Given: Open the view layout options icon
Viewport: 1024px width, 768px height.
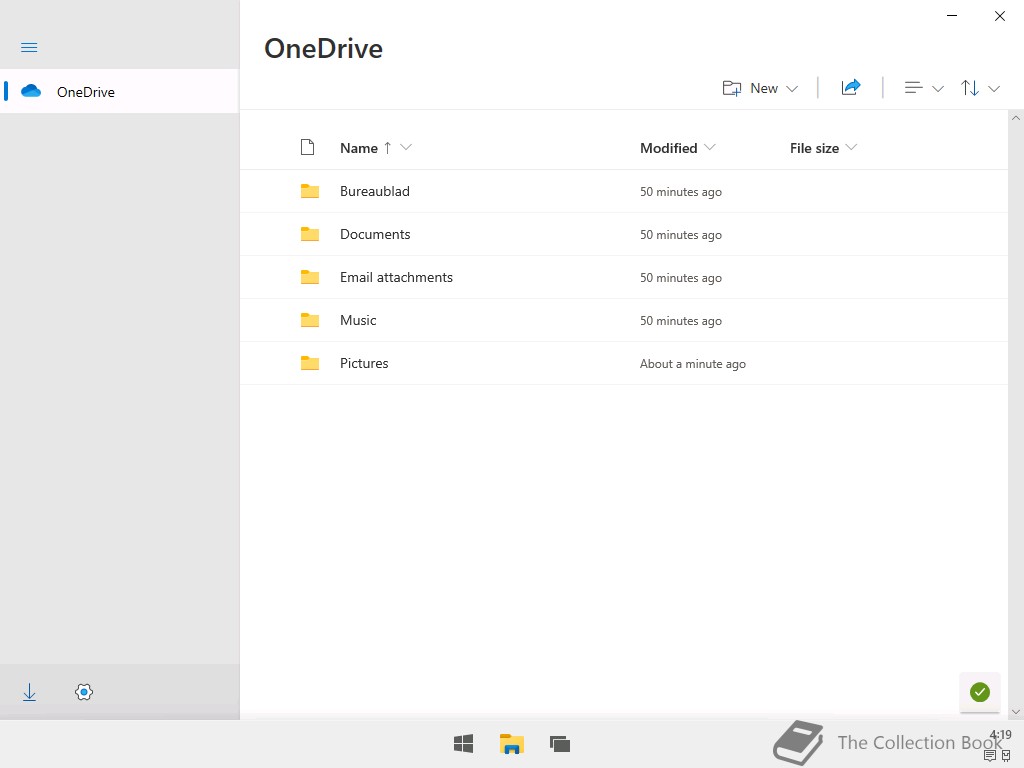Looking at the screenshot, I should 913,88.
